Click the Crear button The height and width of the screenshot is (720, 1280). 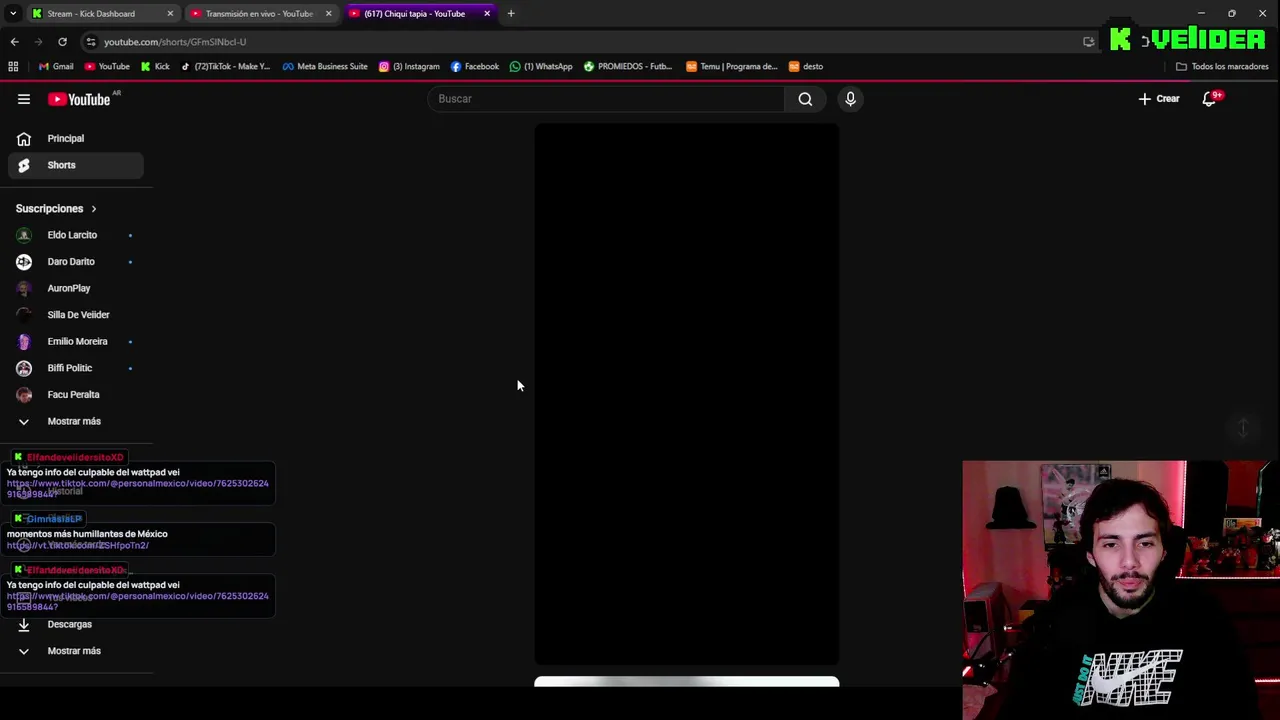point(1159,99)
